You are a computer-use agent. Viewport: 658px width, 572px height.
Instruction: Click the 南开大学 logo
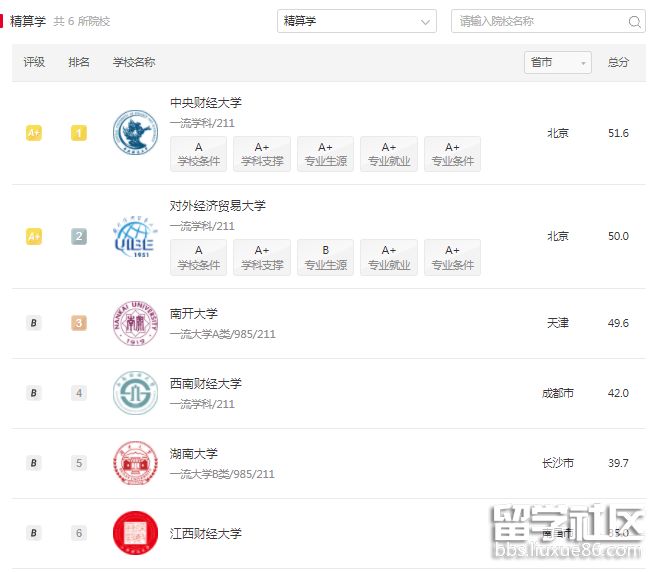[x=136, y=323]
